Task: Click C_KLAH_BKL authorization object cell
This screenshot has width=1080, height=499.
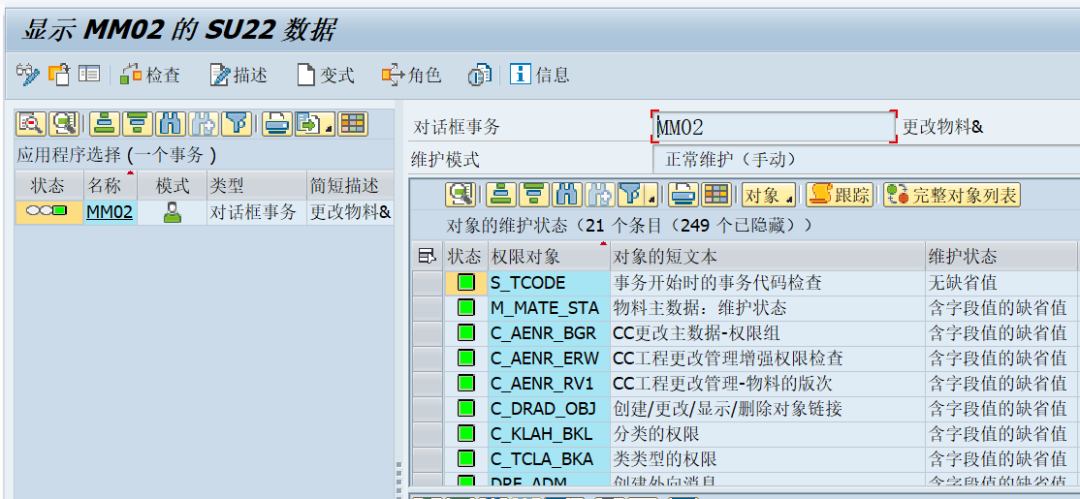Action: [x=549, y=434]
